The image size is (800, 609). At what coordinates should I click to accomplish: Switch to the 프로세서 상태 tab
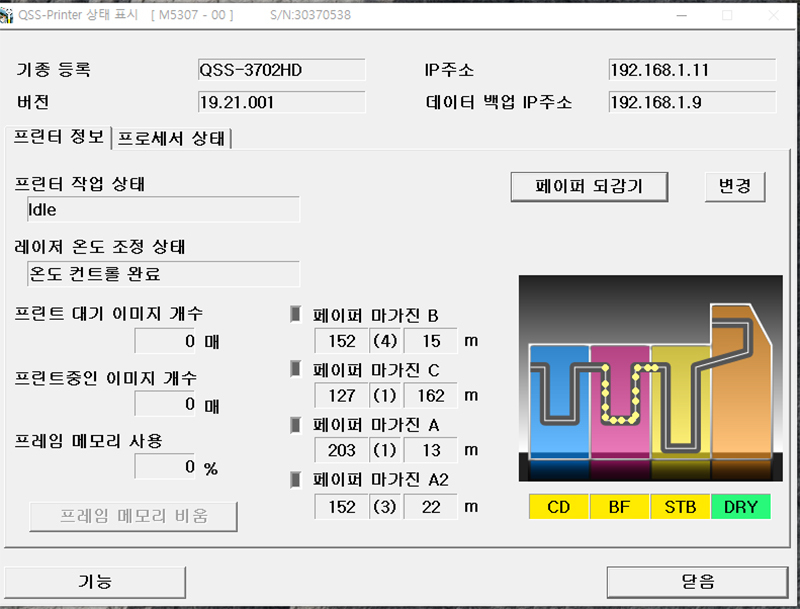click(x=174, y=138)
